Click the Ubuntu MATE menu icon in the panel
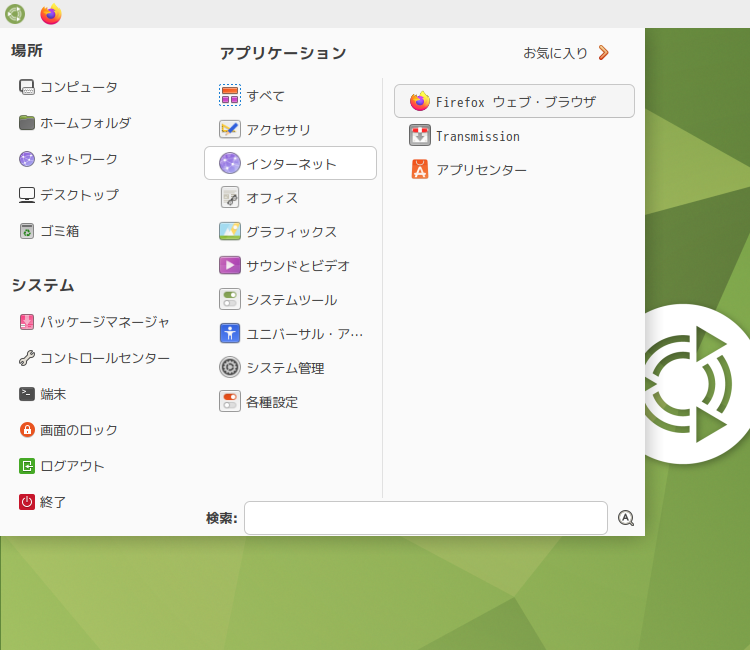Screen dimensions: 750x650 tap(15, 14)
